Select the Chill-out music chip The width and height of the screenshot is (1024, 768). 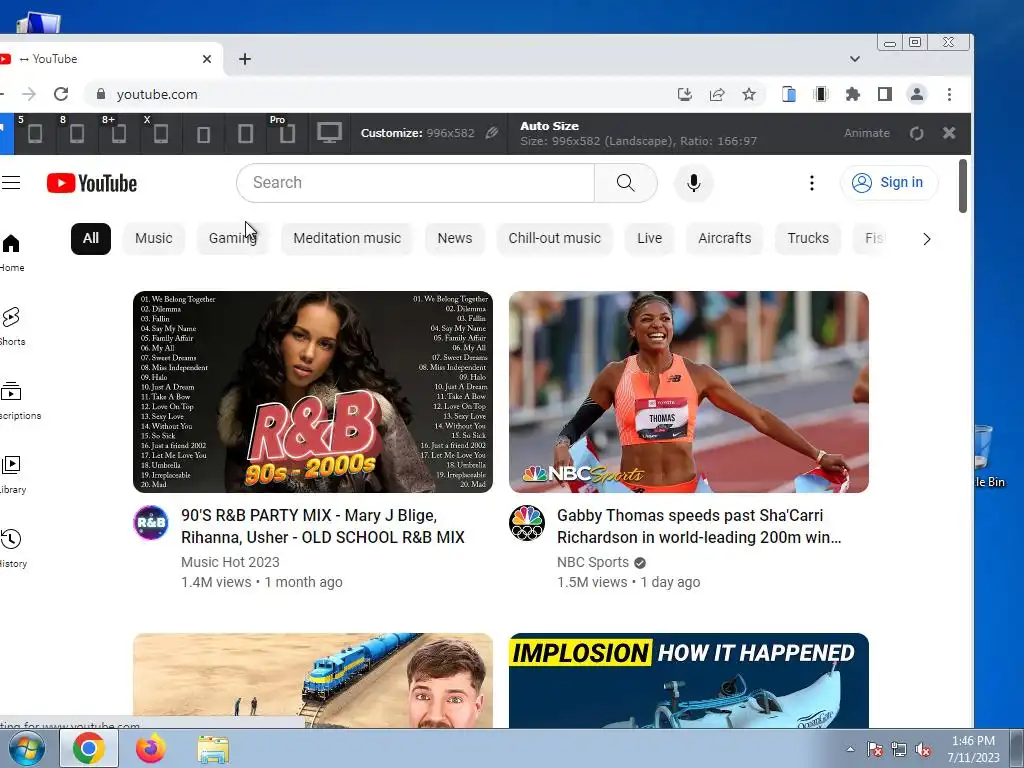pos(554,238)
